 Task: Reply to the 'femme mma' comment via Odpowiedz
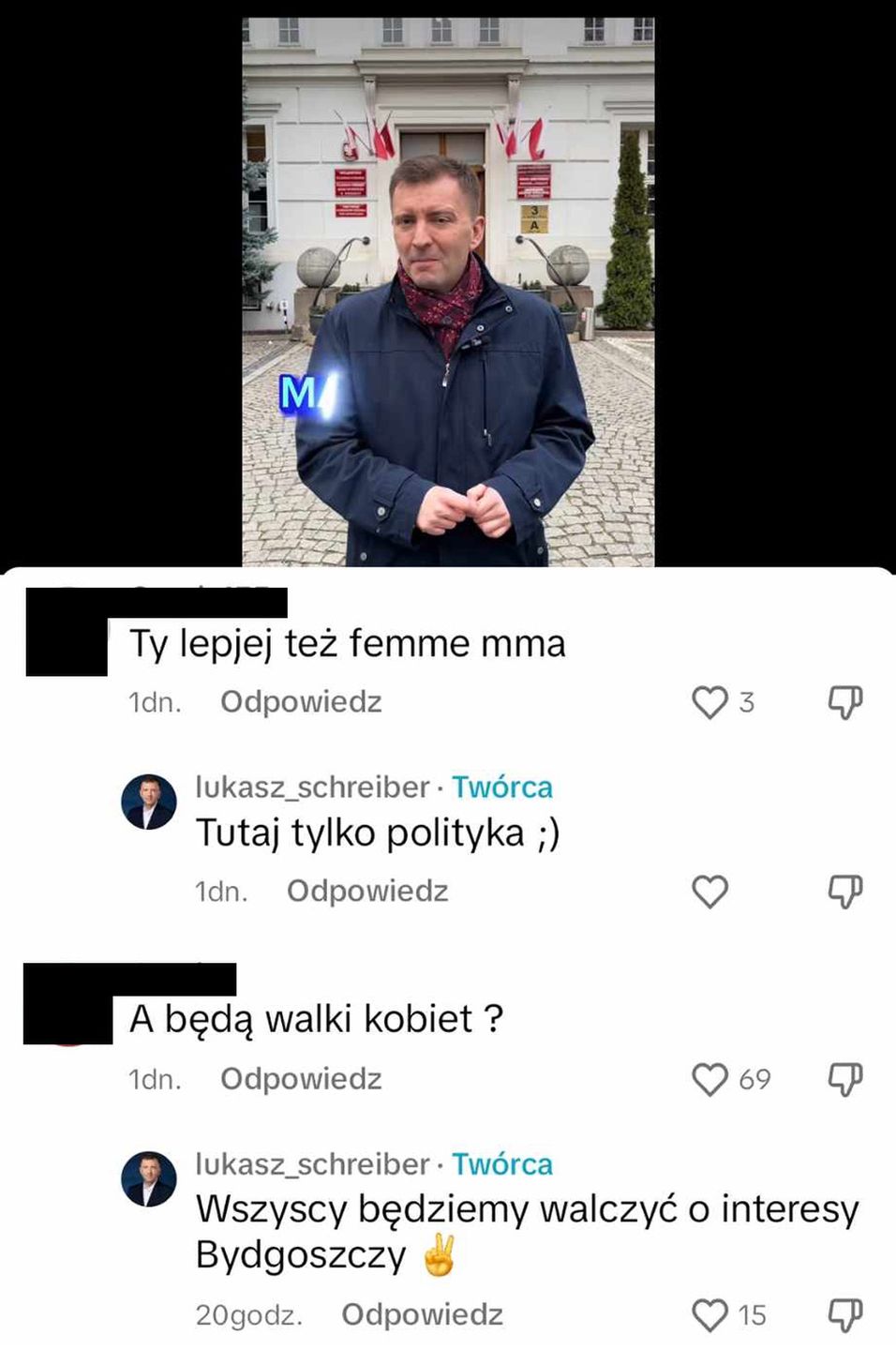tap(301, 702)
